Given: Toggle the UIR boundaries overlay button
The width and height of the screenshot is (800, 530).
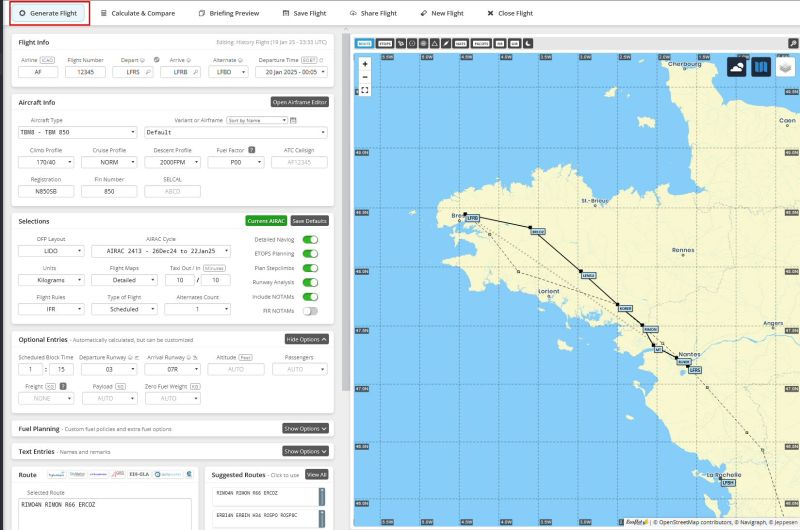Looking at the screenshot, I should (x=514, y=43).
